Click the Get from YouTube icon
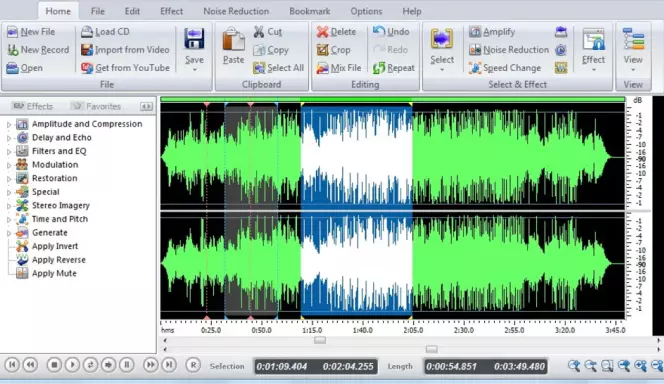 [87, 68]
